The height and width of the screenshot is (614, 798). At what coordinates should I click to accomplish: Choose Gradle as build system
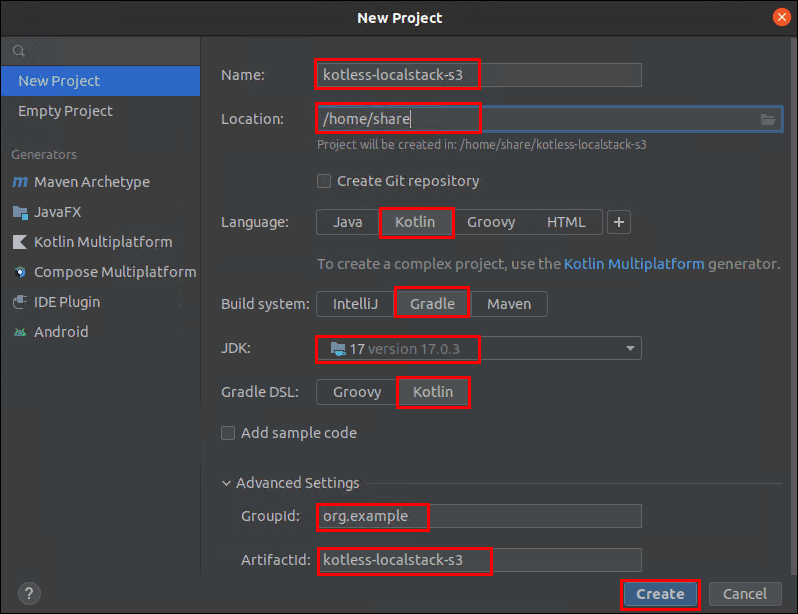[x=432, y=304]
